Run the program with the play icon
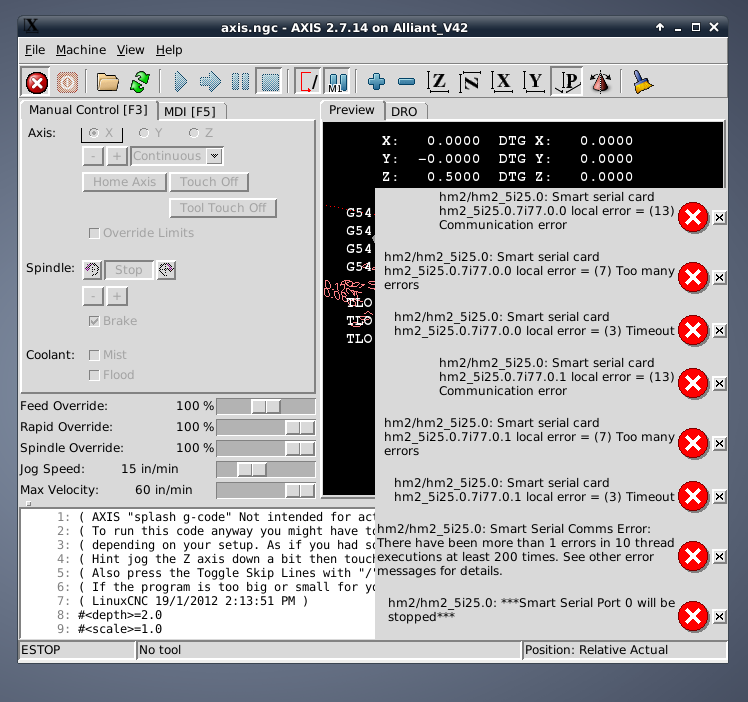Image resolution: width=748 pixels, height=702 pixels. (x=180, y=82)
